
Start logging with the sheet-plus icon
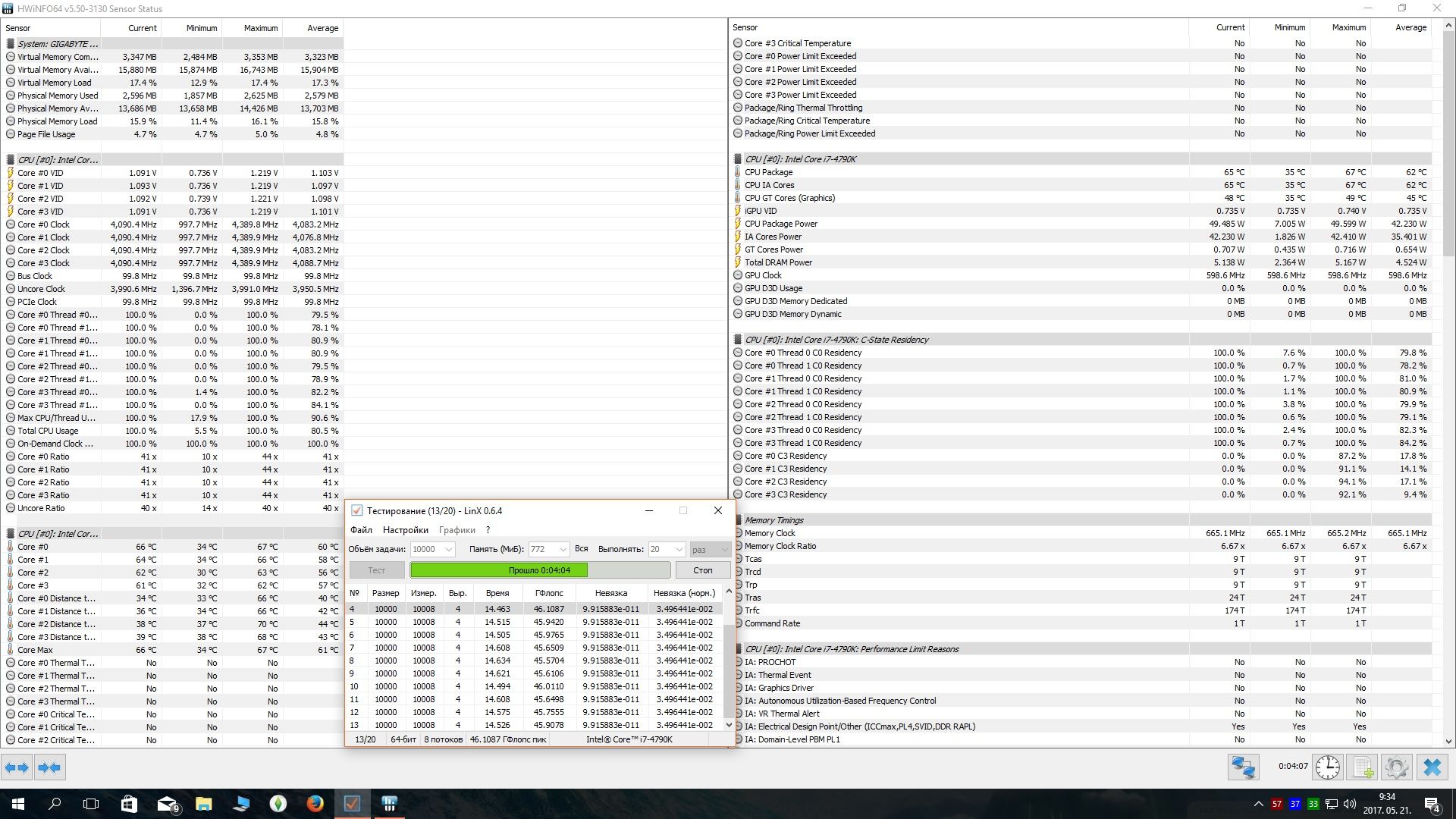1362,767
